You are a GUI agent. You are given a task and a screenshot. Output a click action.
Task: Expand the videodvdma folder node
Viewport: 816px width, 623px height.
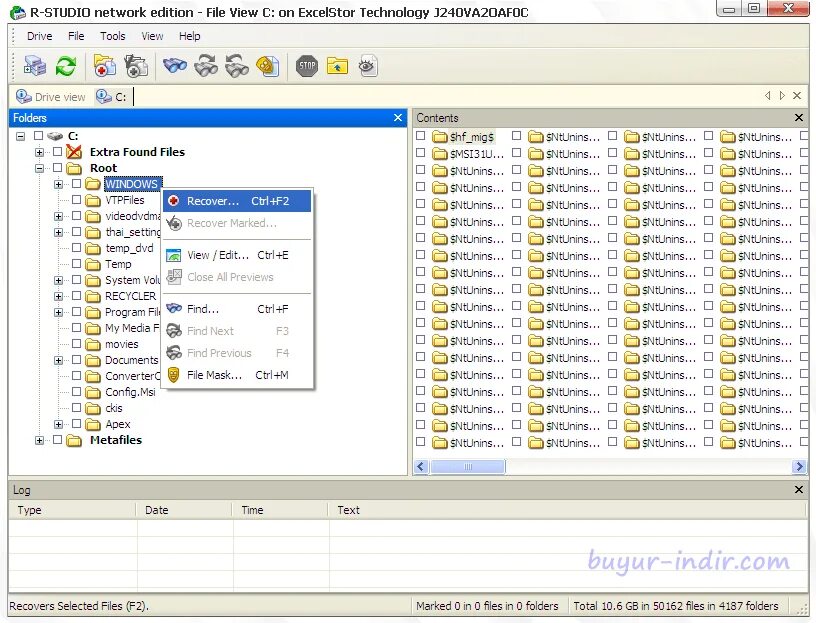tap(58, 217)
